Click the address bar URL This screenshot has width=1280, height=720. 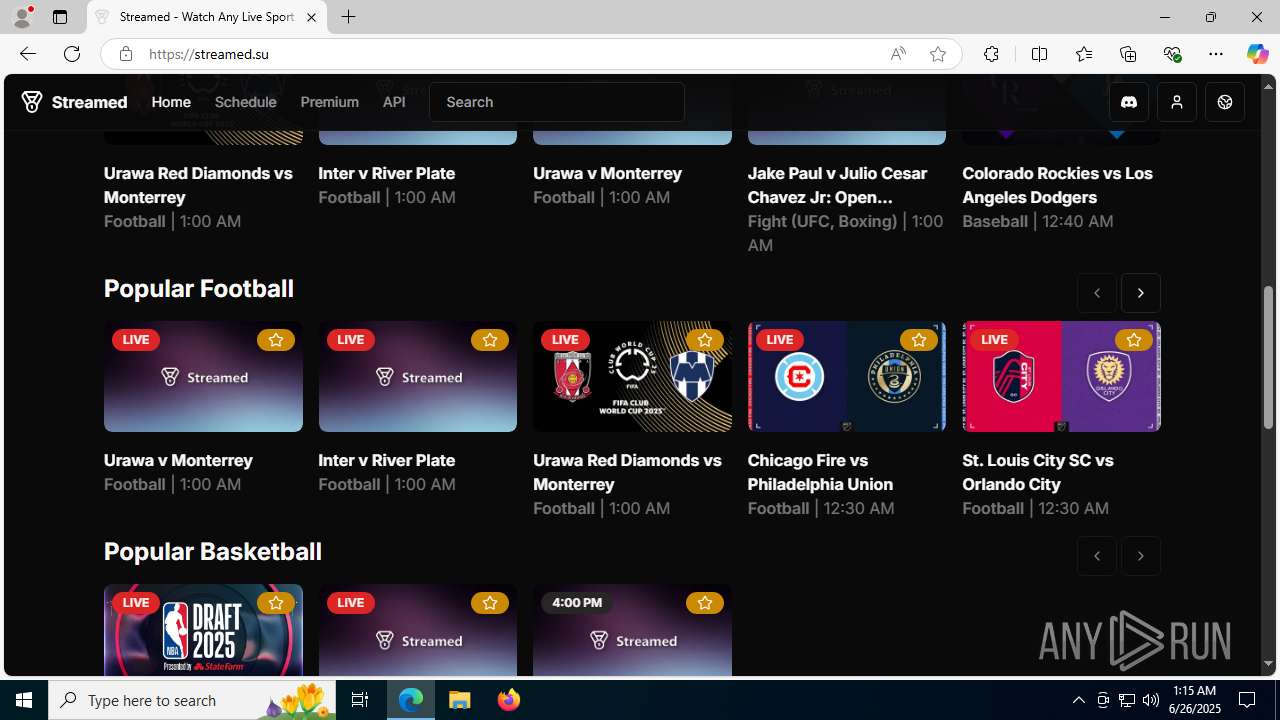(209, 54)
